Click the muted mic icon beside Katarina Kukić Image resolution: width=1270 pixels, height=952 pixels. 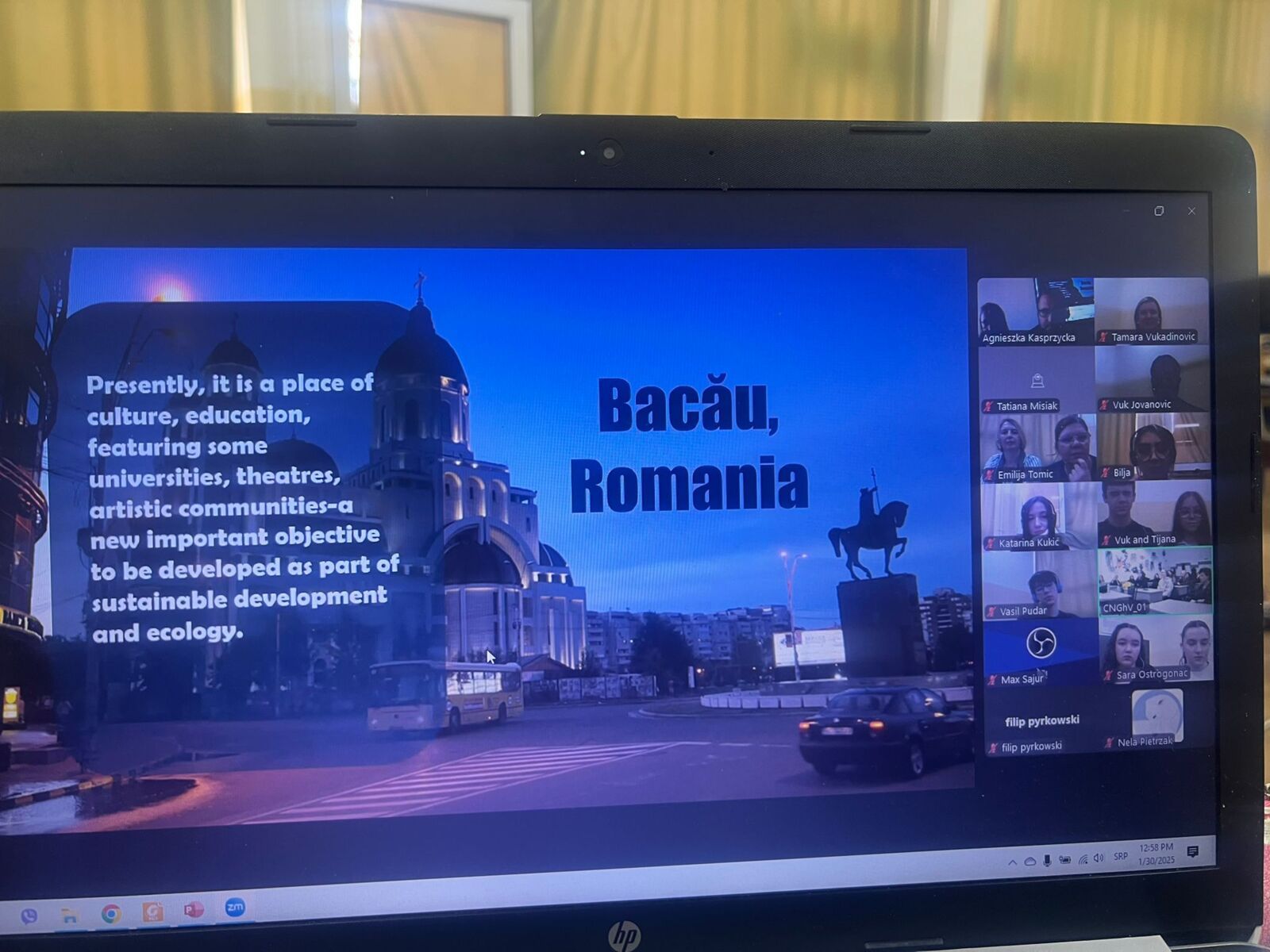990,543
